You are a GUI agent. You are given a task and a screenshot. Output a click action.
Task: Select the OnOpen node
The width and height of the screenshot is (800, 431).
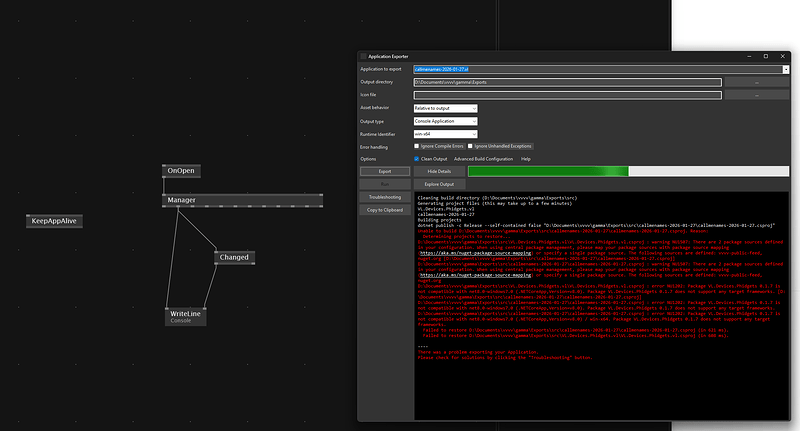pyautogui.click(x=181, y=171)
